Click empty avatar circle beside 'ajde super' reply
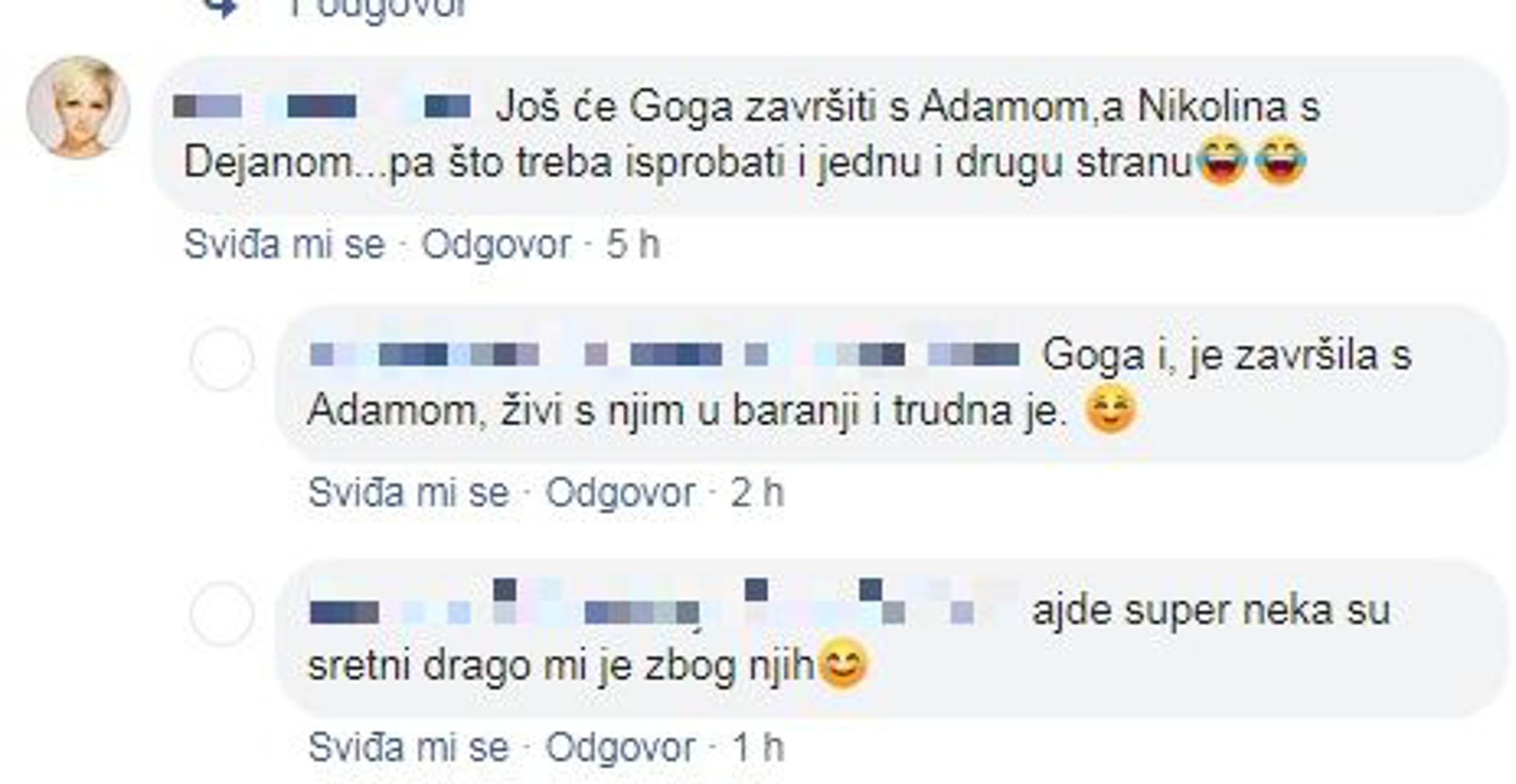Image resolution: width=1516 pixels, height=784 pixels. 222,614
